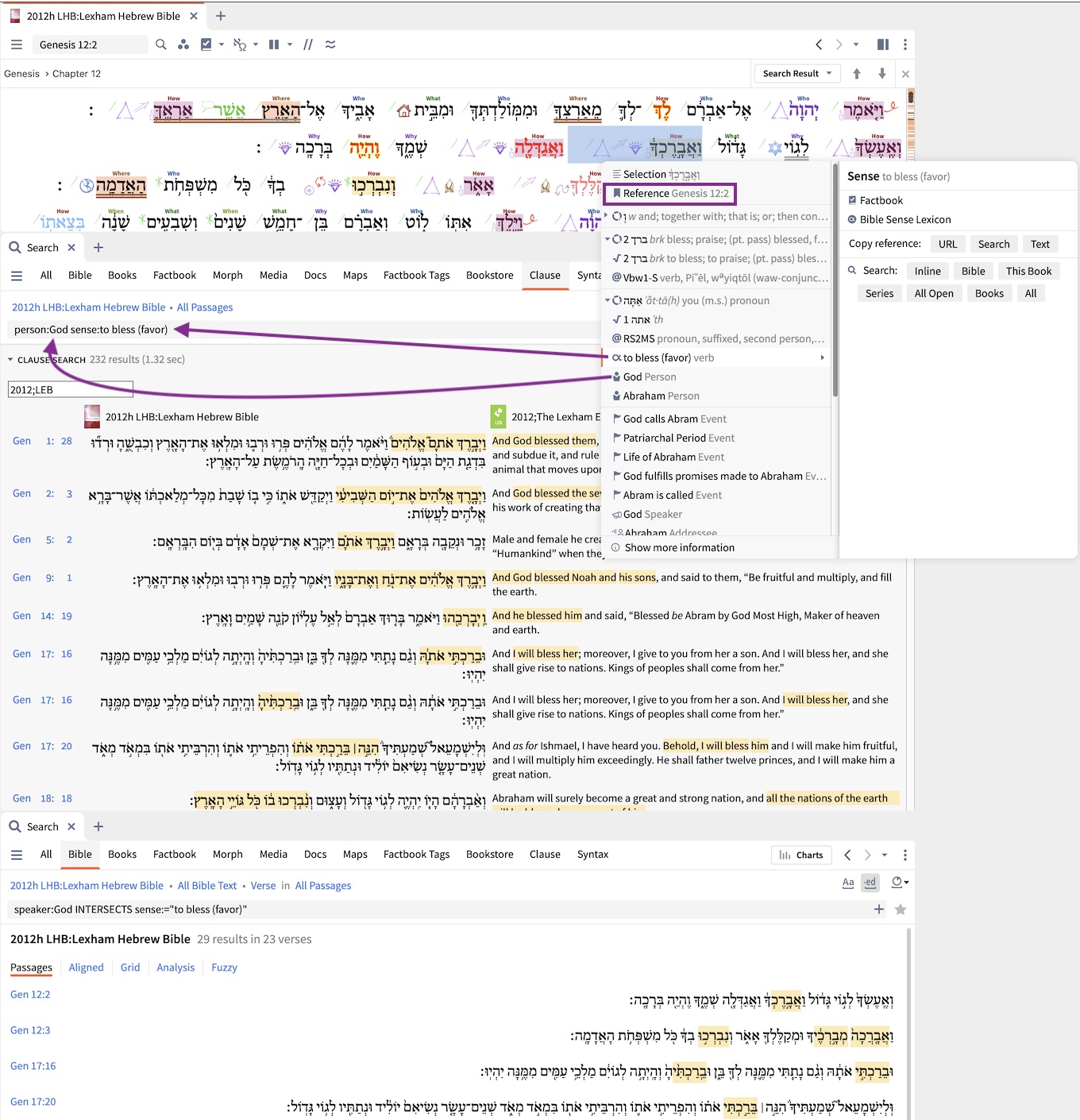Click the '2012;LEB' resources input field

(71, 389)
